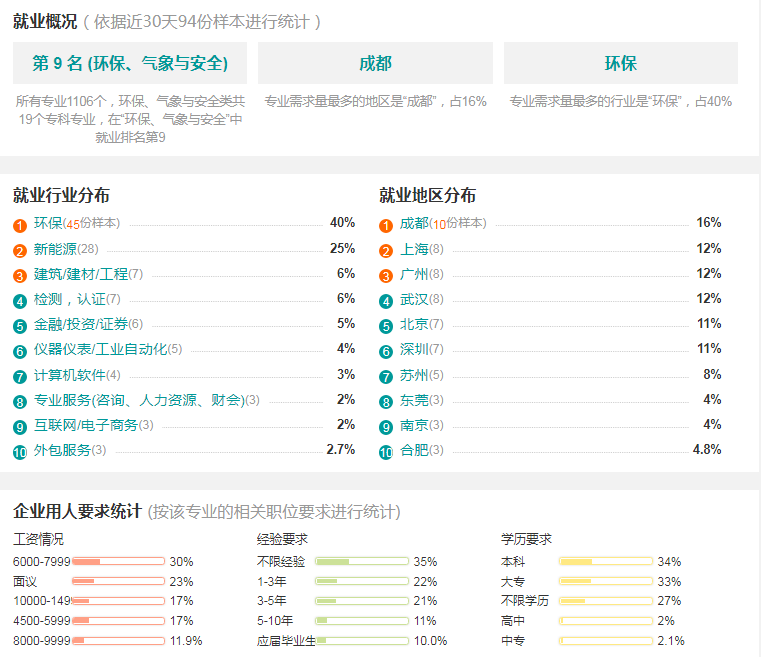Click the rank 5 badge beside 金融/投资/证券

pos(19,326)
